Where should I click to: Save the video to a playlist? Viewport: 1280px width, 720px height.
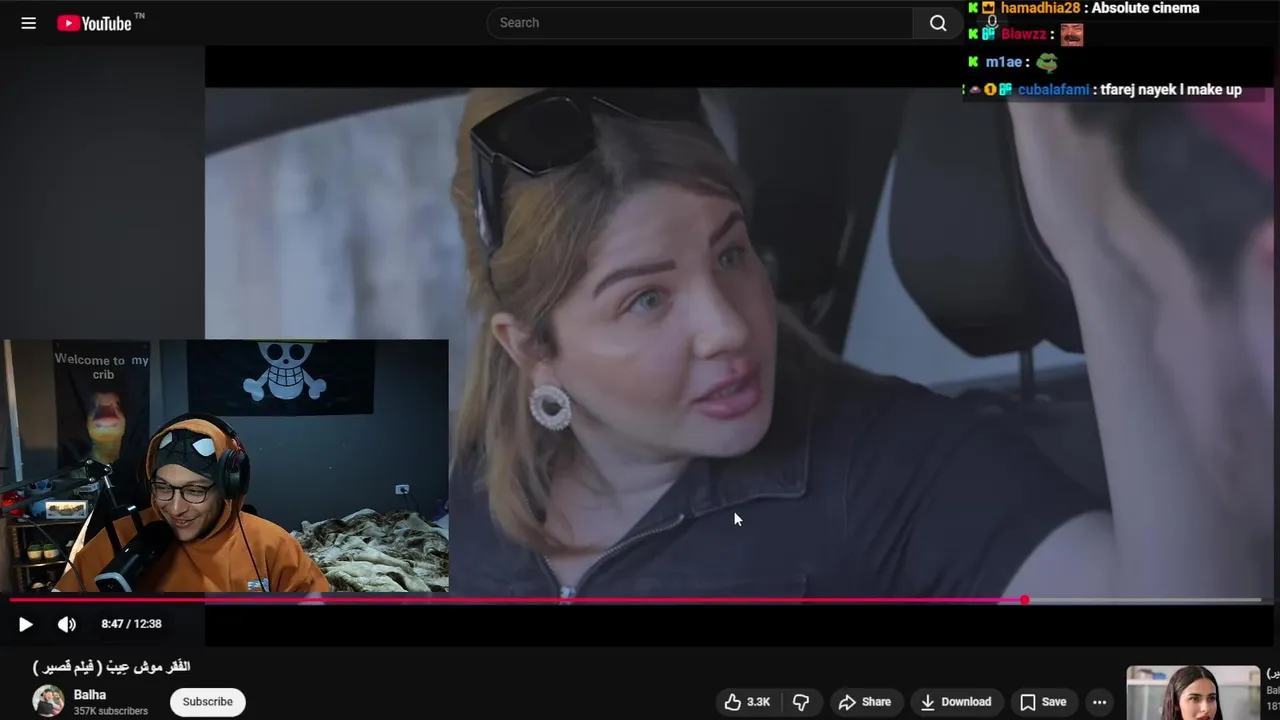1043,702
